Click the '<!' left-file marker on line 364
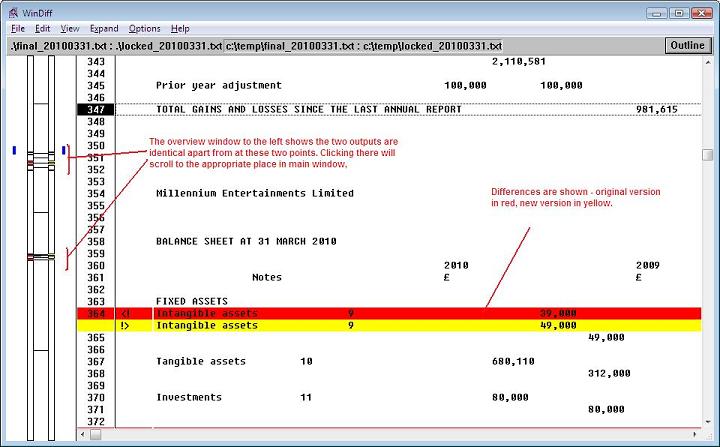Image resolution: width=720 pixels, height=447 pixels. 125,313
